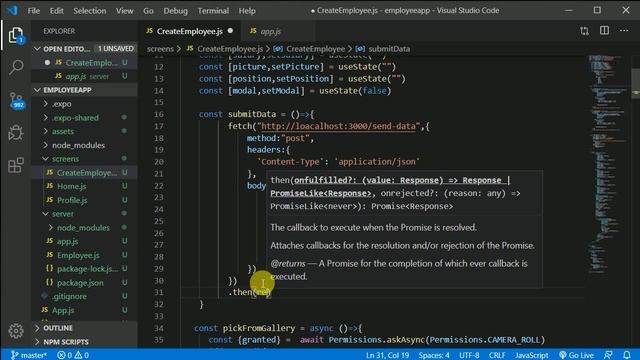
Task: Click braces icon of package.json
Action: [49, 282]
